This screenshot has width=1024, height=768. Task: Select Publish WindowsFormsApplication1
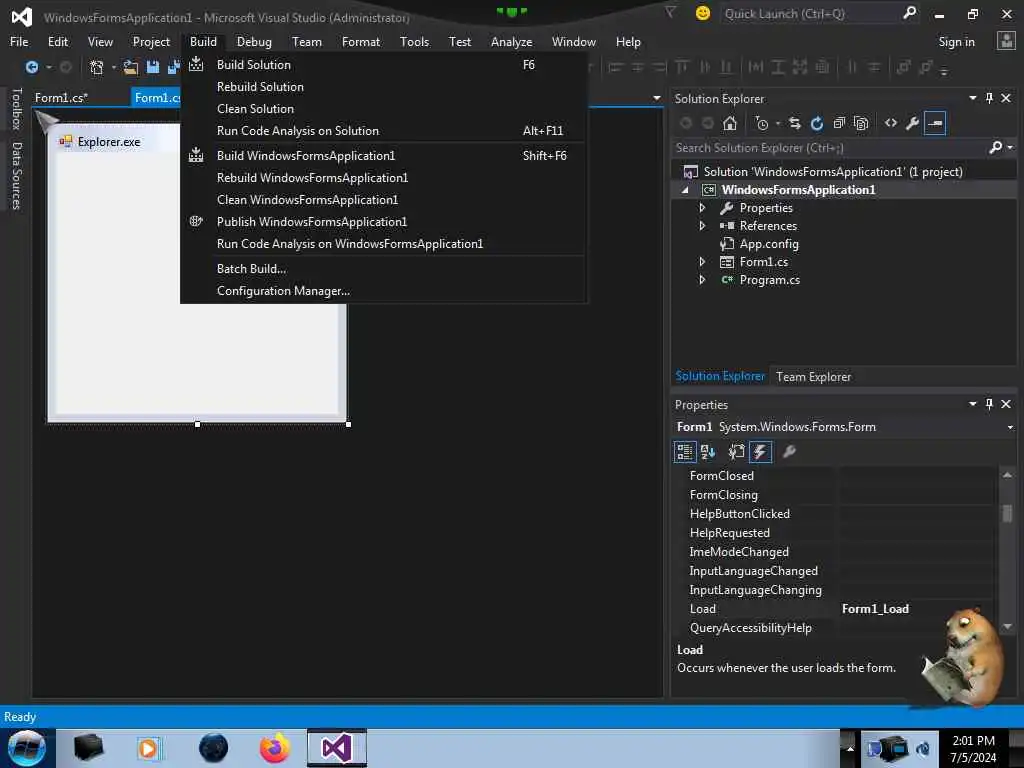pos(384,222)
